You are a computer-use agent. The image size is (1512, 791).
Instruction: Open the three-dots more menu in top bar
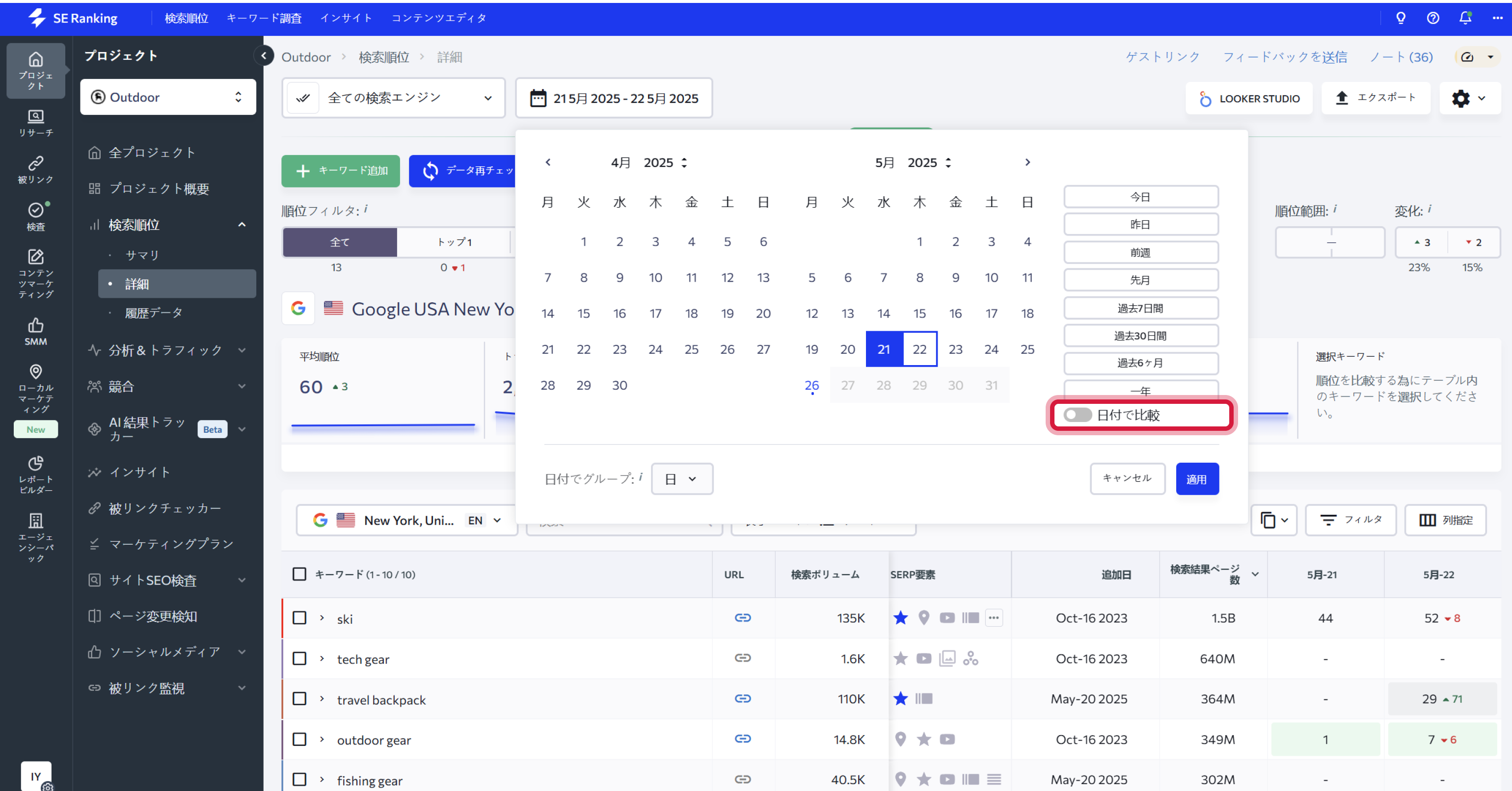point(1497,18)
